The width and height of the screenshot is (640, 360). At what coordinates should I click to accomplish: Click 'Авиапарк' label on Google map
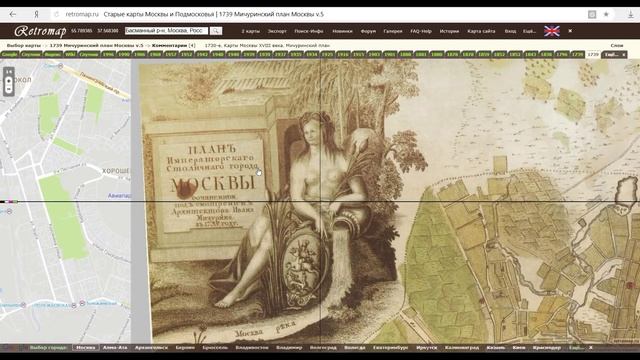pyautogui.click(x=119, y=196)
